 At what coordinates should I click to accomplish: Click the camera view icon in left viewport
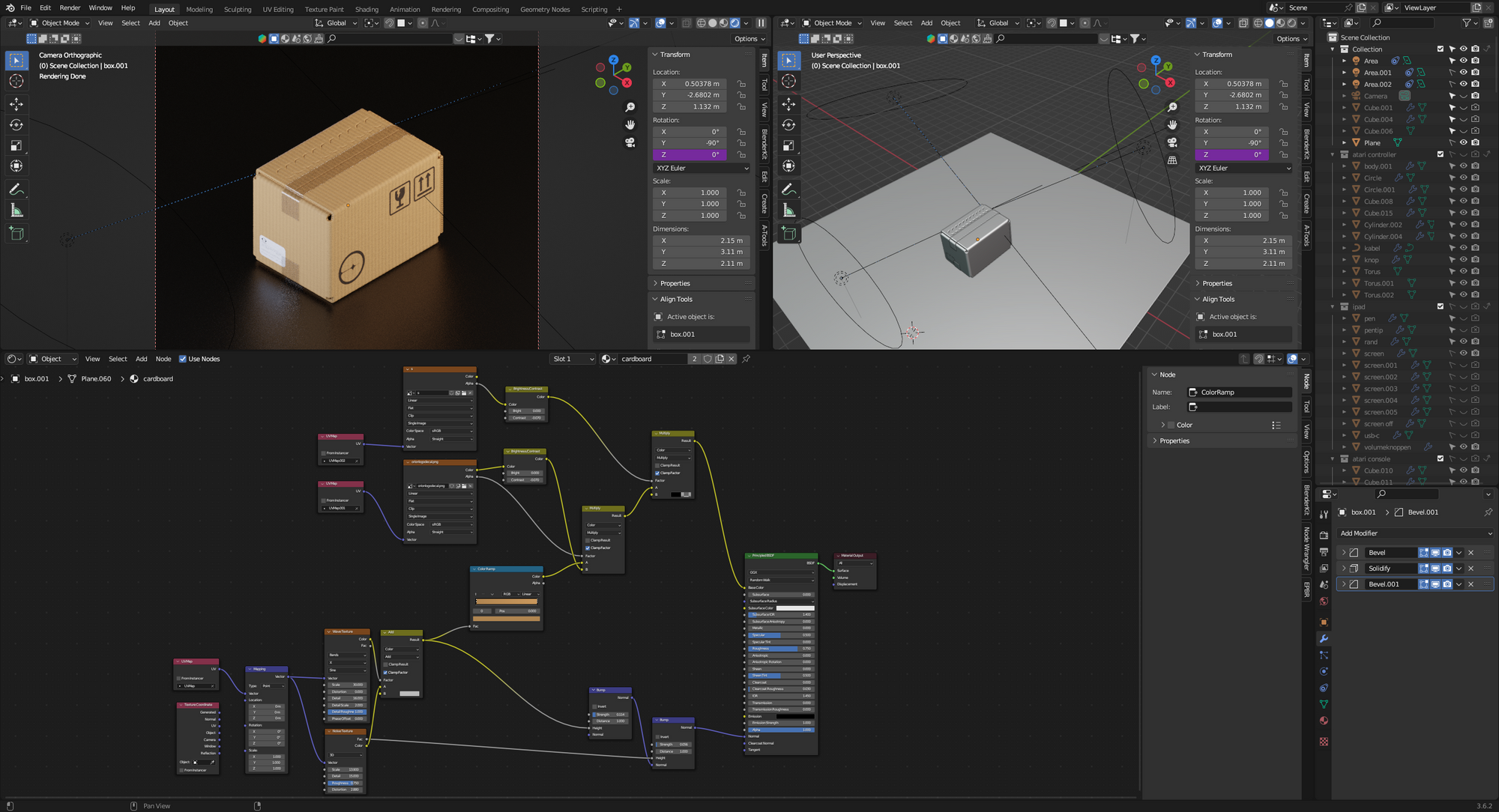pyautogui.click(x=630, y=142)
